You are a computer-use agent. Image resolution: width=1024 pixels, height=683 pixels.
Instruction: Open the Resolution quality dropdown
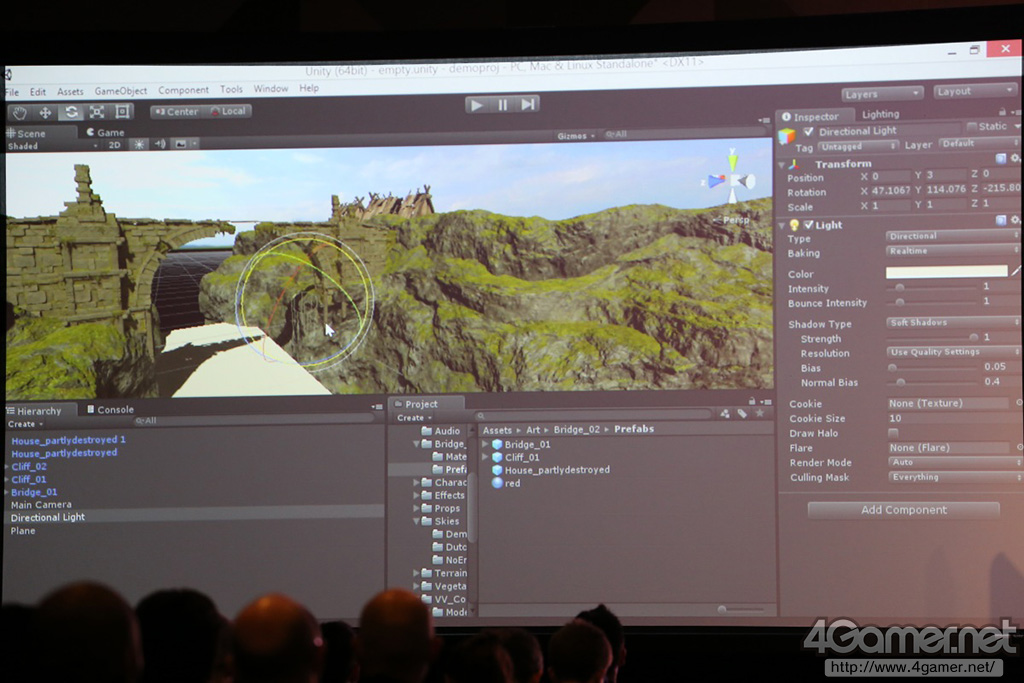pyautogui.click(x=952, y=352)
